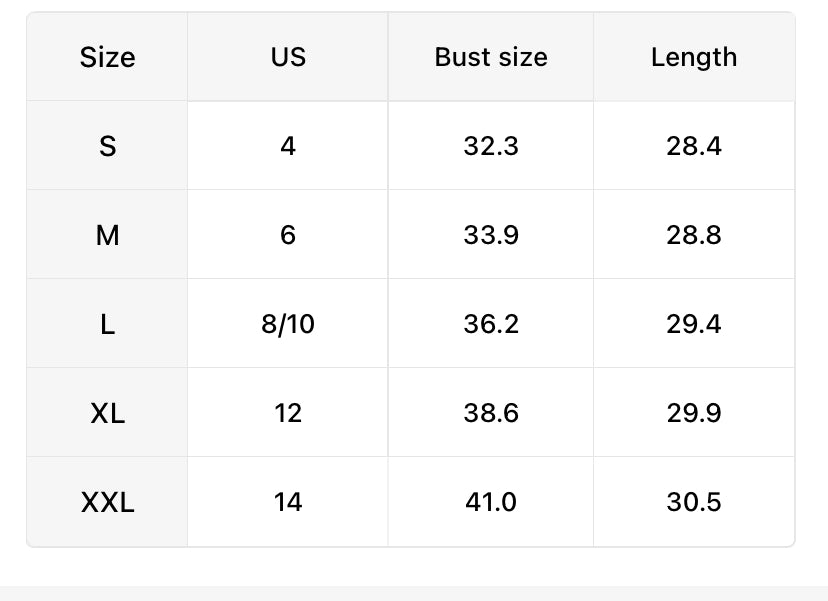
Task: Select the Bust size column header
Action: coord(491,57)
